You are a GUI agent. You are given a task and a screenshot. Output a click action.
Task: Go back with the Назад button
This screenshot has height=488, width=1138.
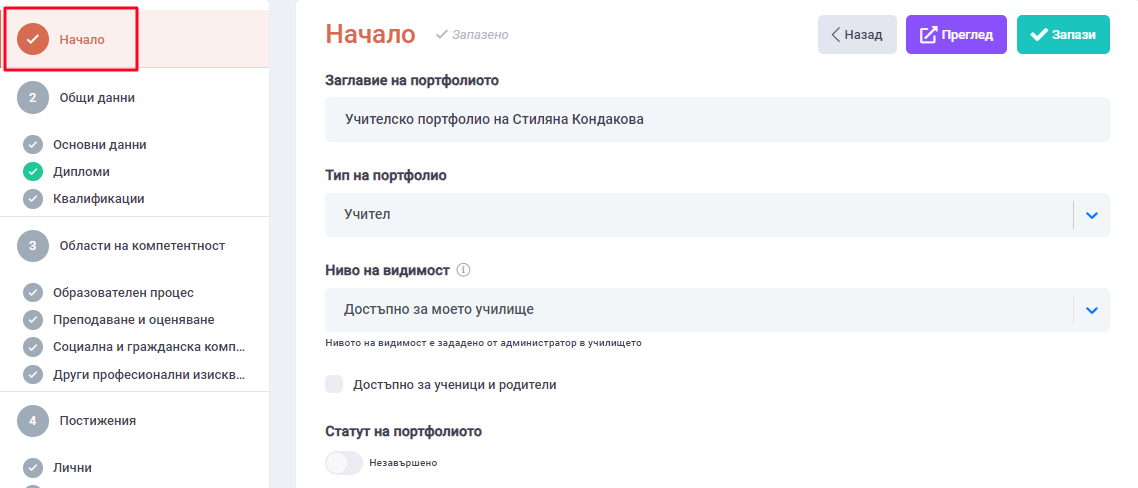click(x=857, y=35)
